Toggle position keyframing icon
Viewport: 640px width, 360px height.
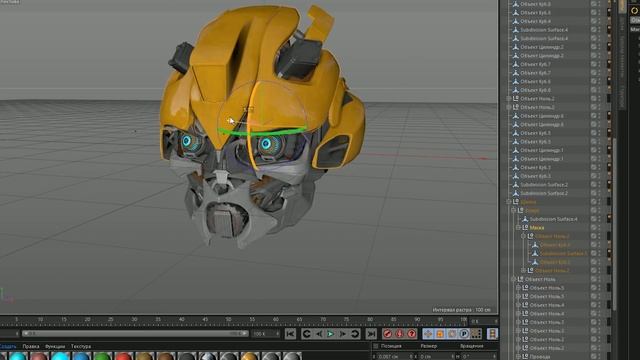click(428, 334)
